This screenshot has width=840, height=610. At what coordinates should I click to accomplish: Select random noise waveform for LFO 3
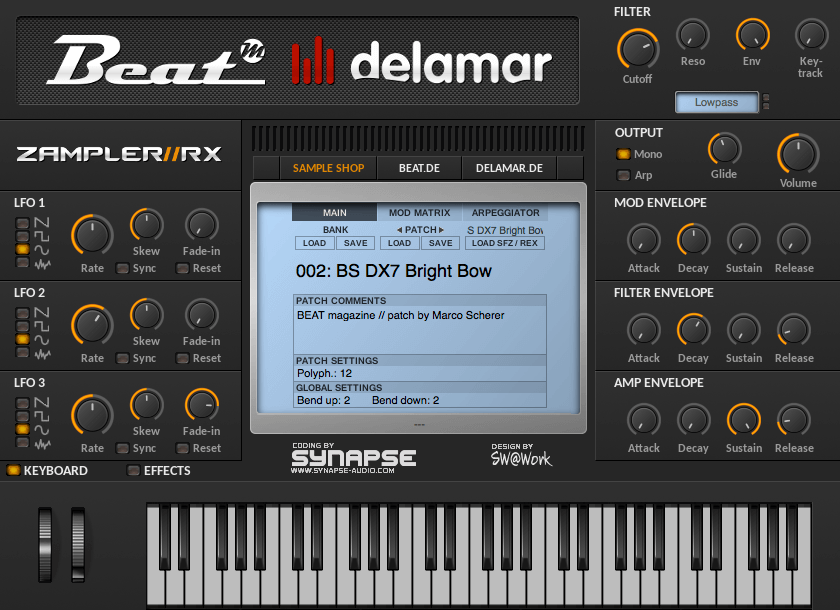tap(22, 442)
